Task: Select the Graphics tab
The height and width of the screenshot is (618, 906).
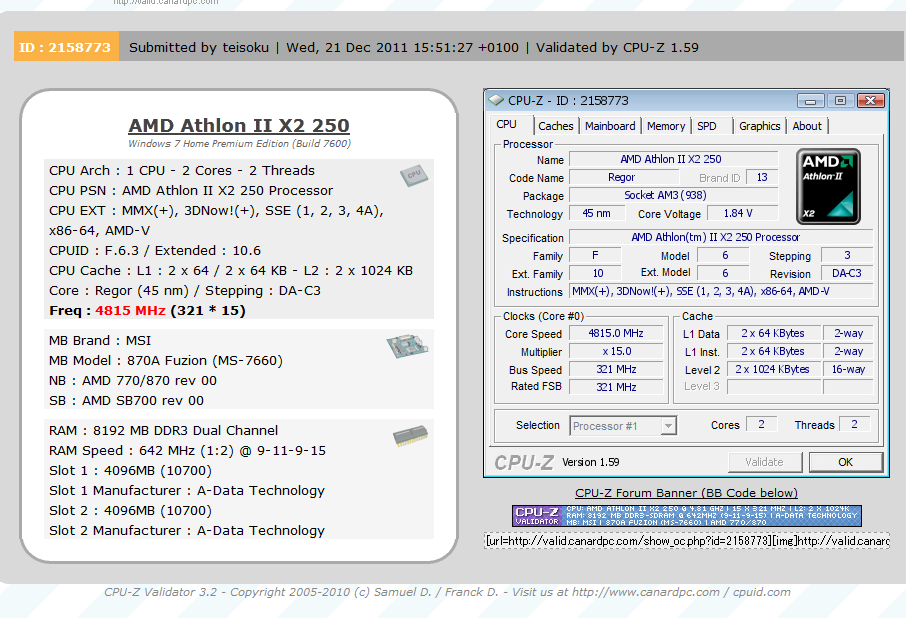Action: (759, 126)
